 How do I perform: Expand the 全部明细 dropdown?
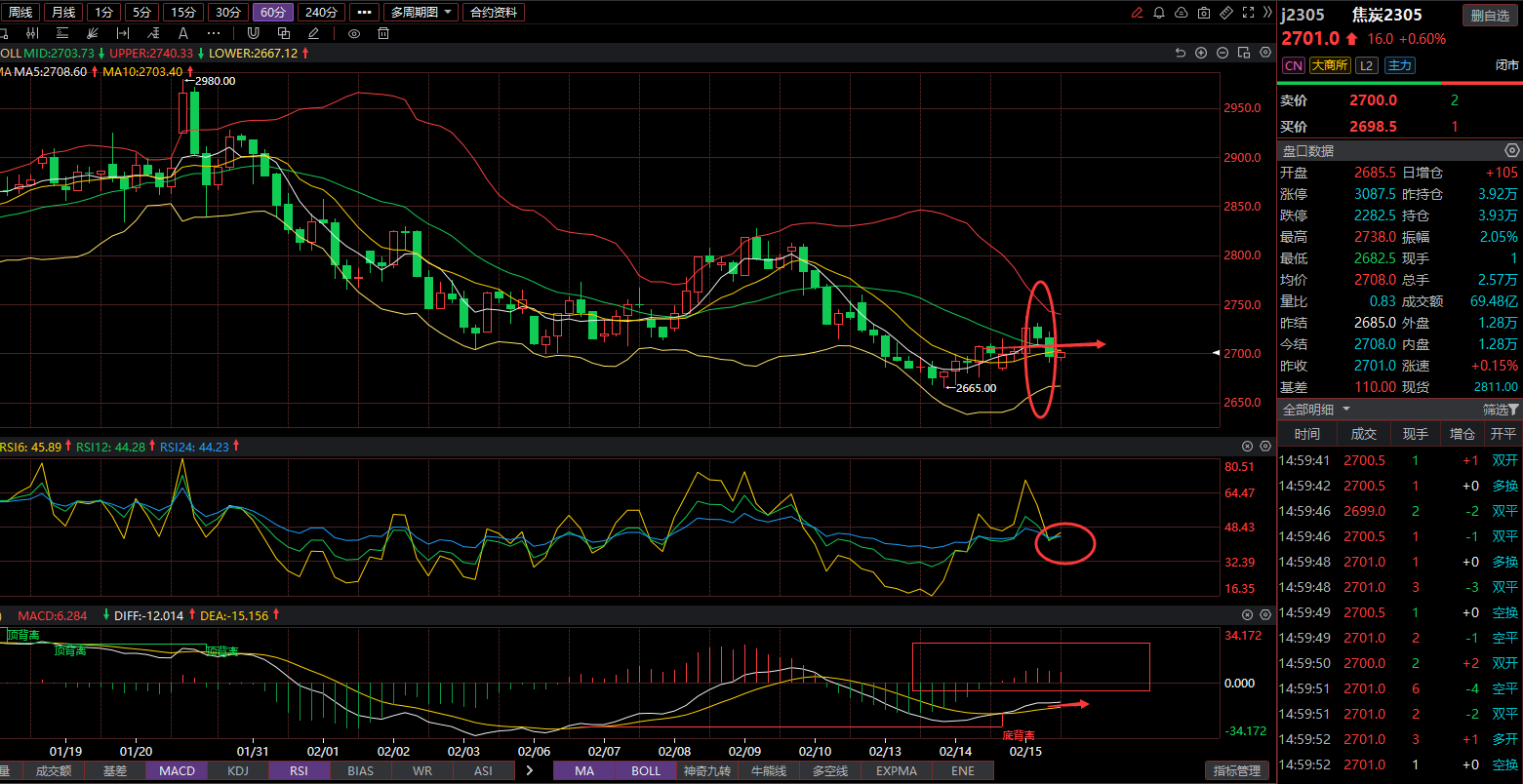click(1316, 410)
